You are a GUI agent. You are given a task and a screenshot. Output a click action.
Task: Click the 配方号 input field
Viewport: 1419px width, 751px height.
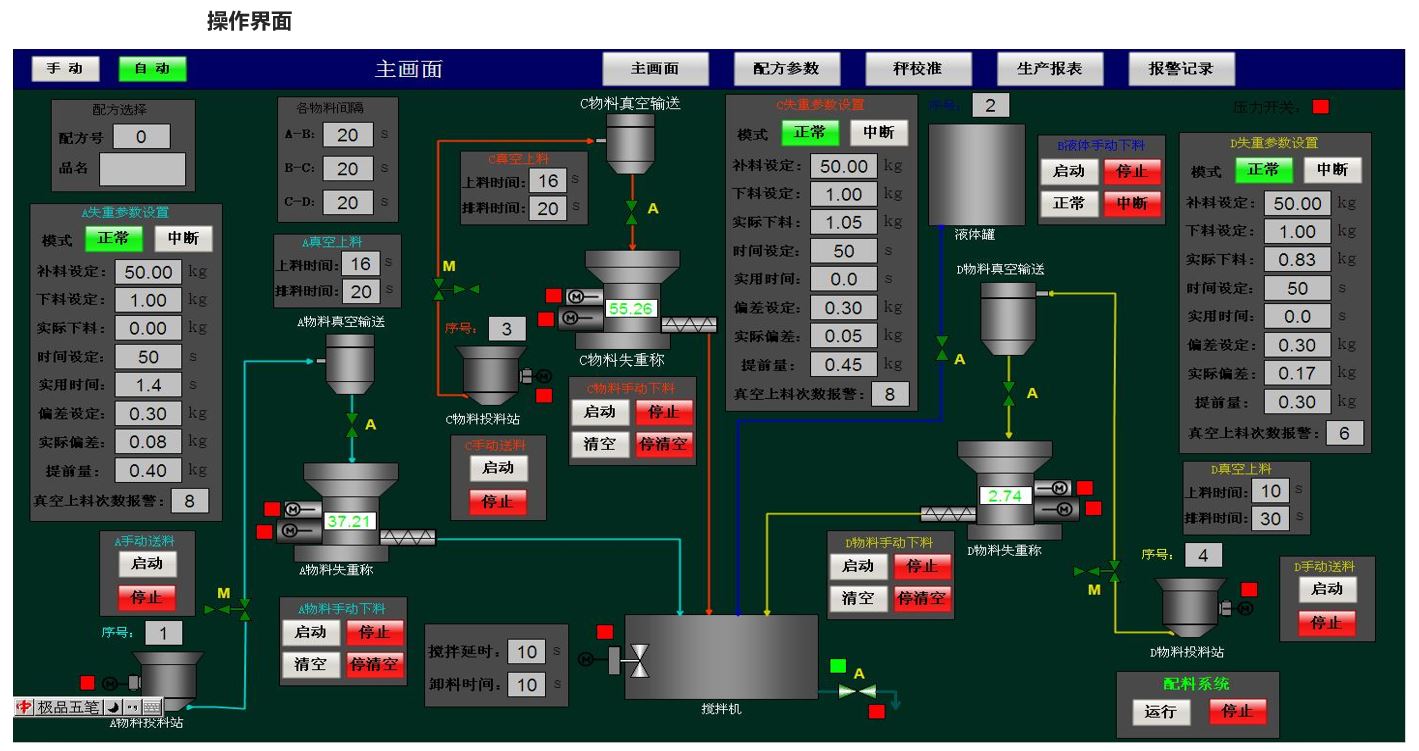140,137
